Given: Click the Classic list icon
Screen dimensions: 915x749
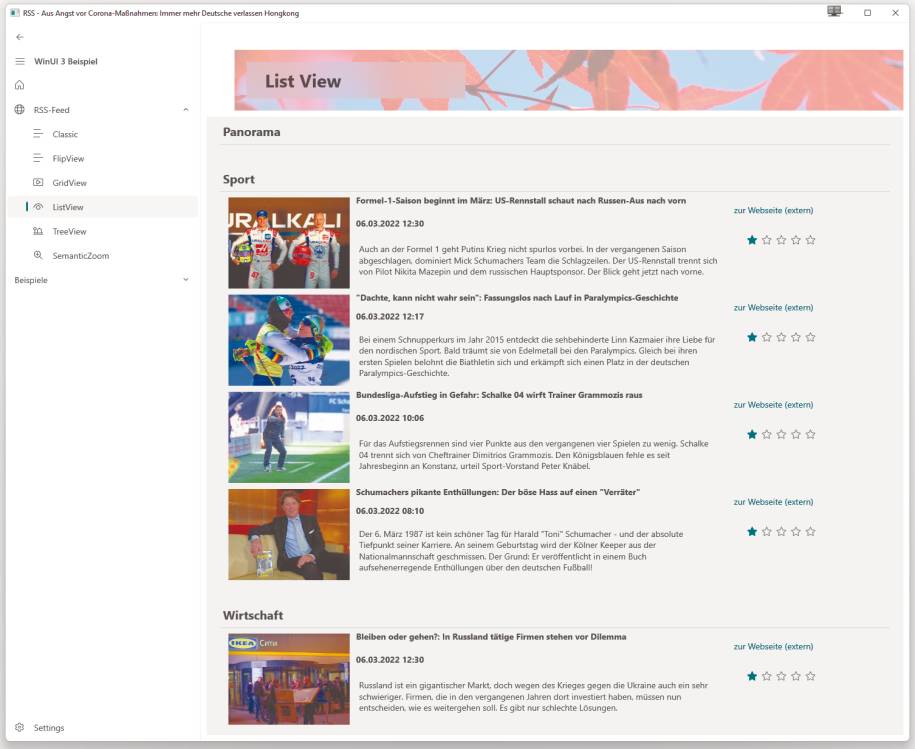Looking at the screenshot, I should 38,134.
